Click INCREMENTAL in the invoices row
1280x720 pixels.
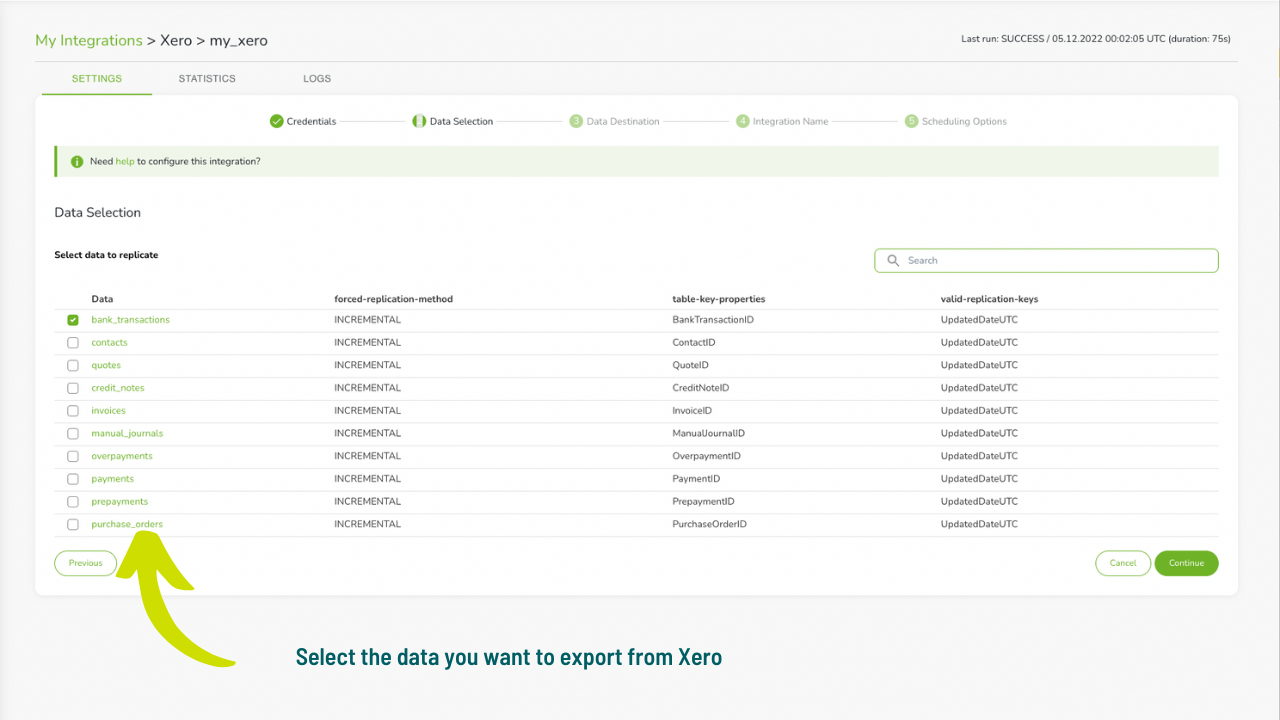(x=367, y=411)
